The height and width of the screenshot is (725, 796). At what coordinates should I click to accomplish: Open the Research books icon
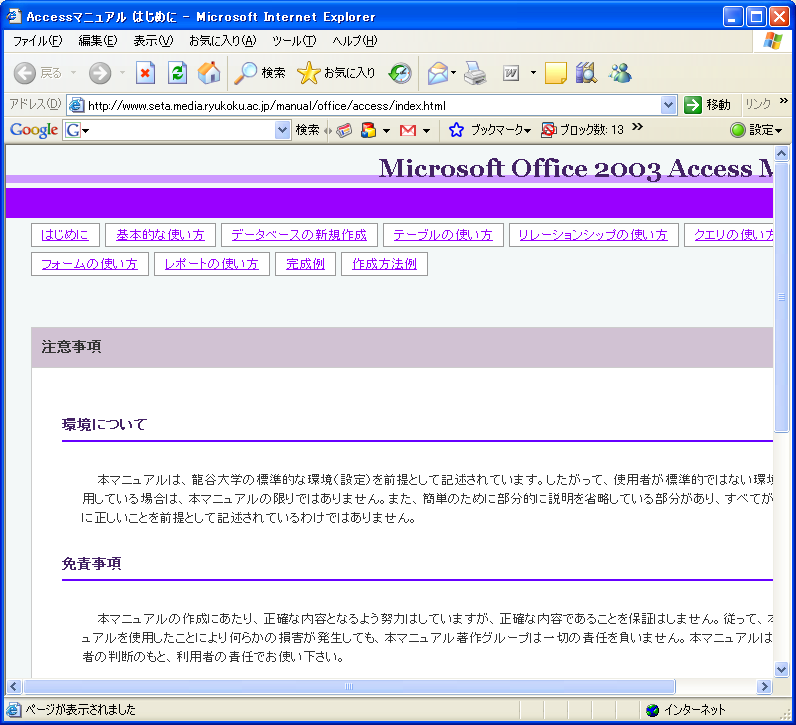pos(586,74)
